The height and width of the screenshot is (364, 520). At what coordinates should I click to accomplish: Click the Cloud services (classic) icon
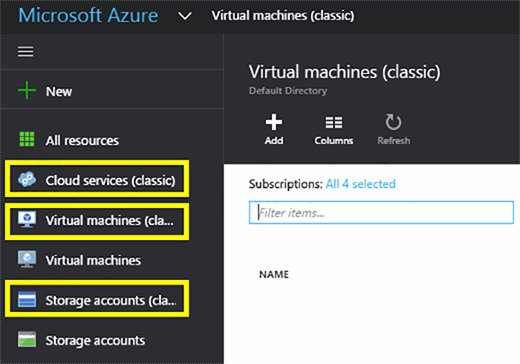point(27,179)
